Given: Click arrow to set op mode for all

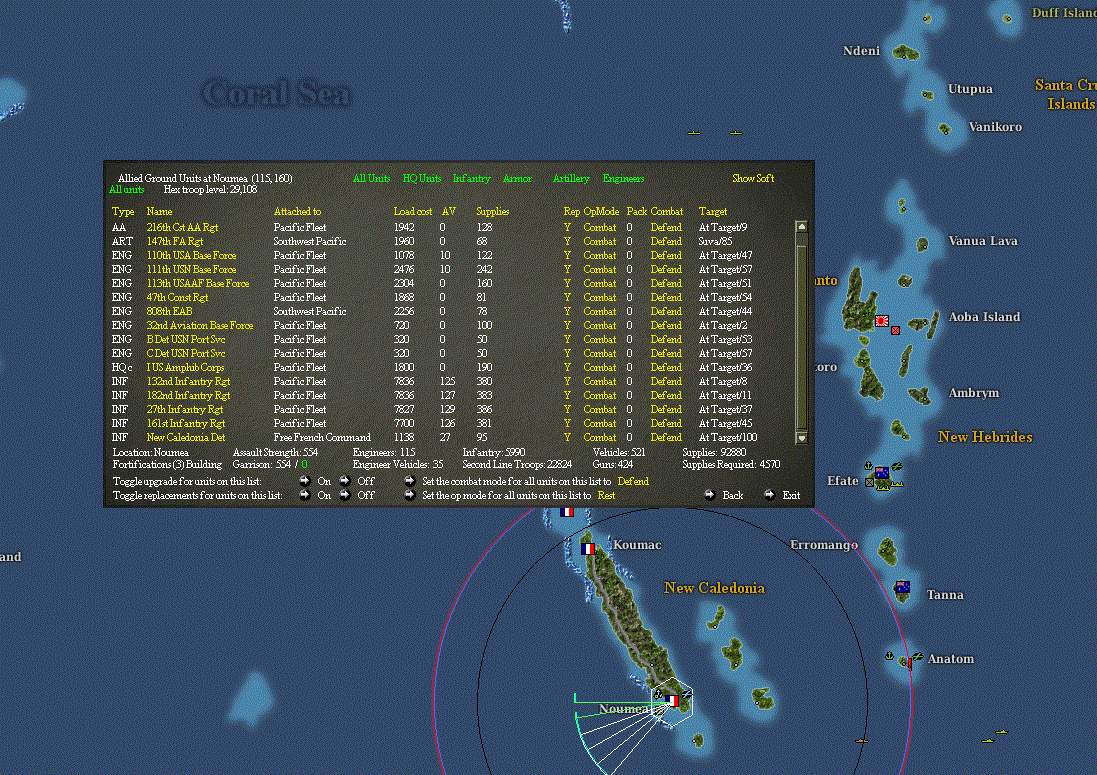Looking at the screenshot, I should pos(410,495).
